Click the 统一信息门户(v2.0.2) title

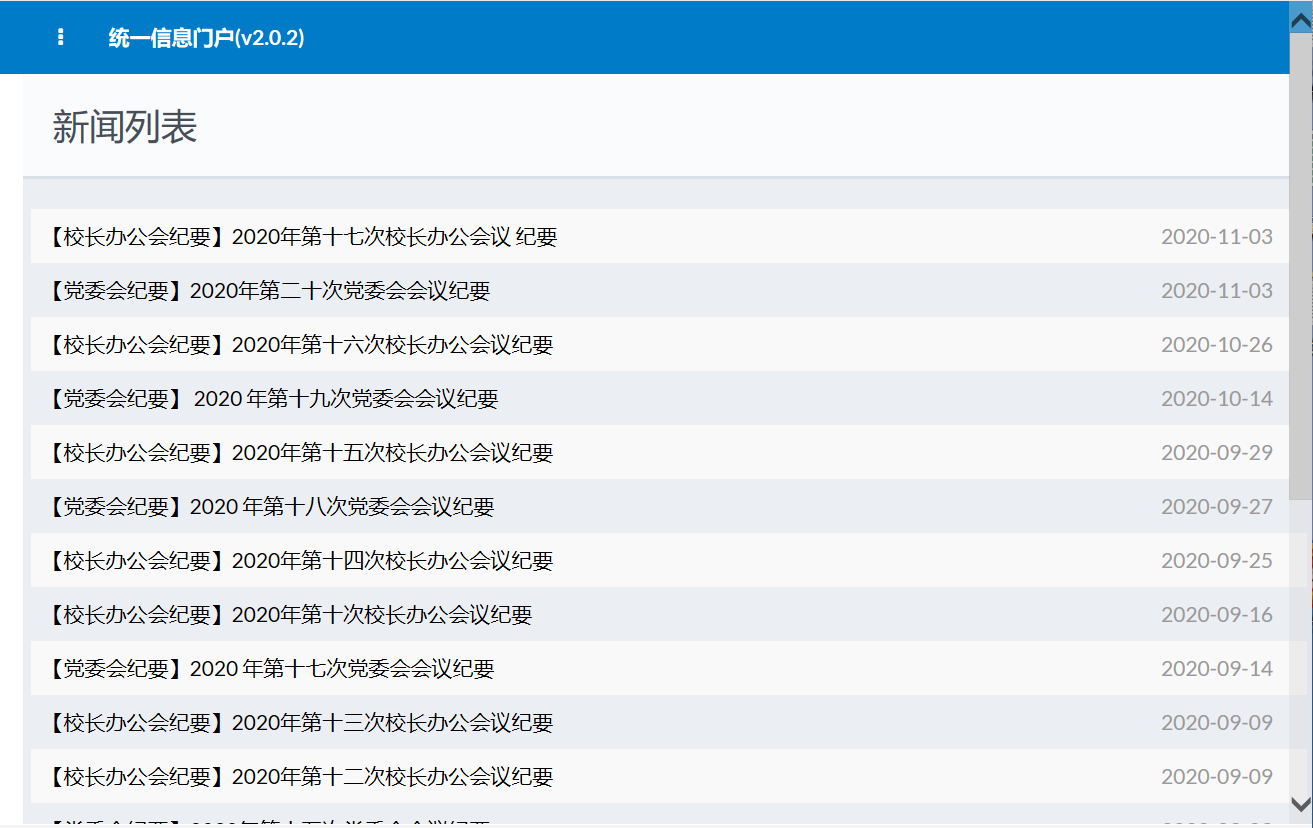206,38
